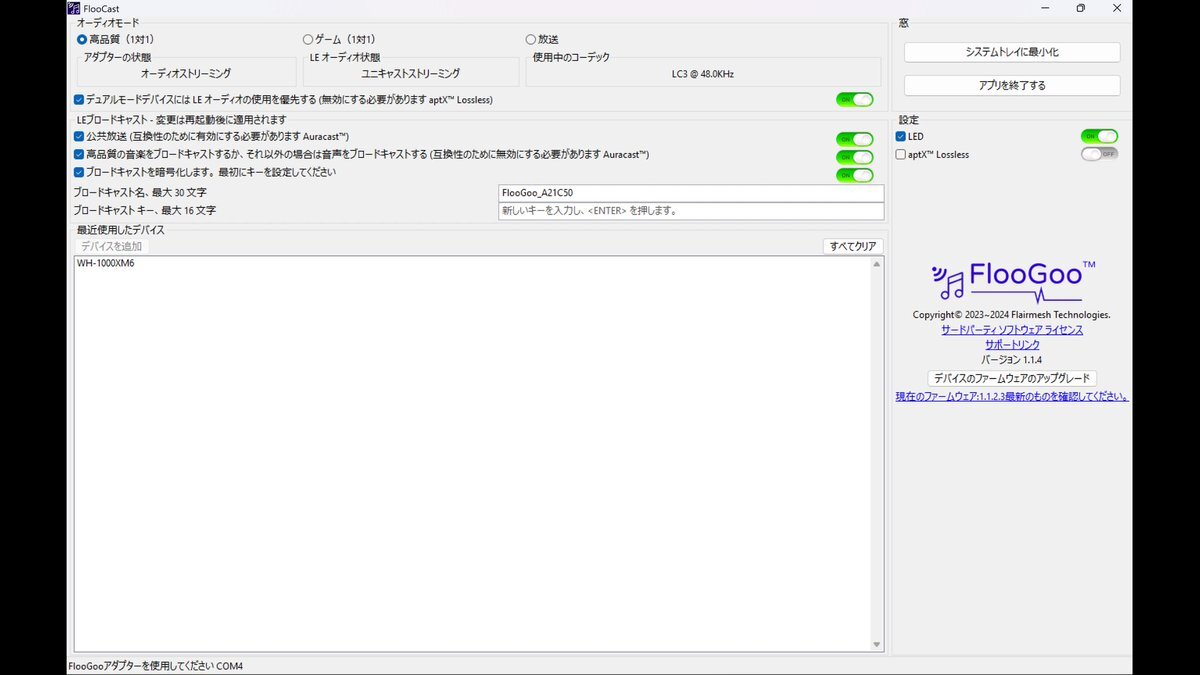This screenshot has height=675, width=1200.
Task: Click the FlooGoo logo
Action: [1012, 280]
